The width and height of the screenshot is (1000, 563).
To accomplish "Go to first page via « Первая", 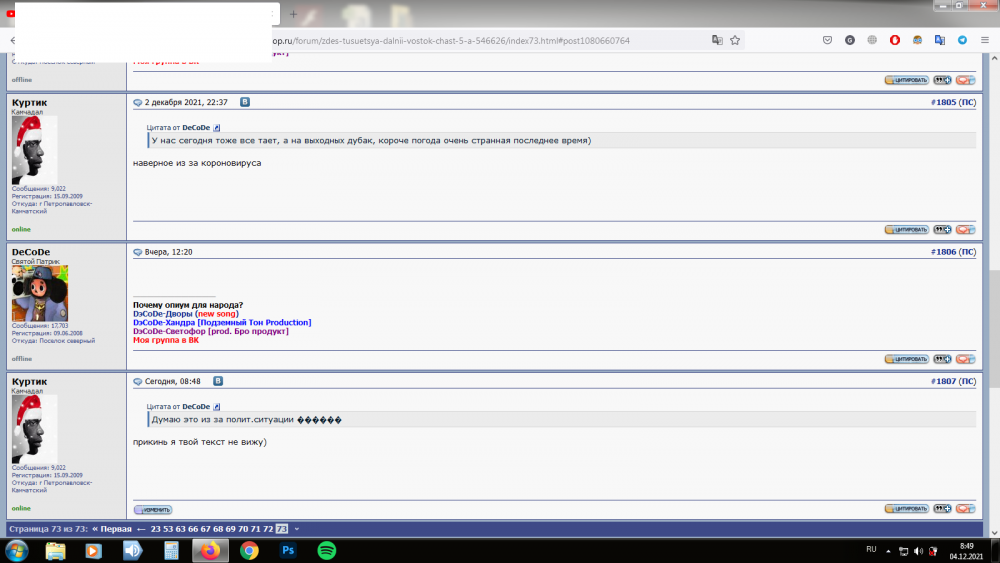I will [x=112, y=529].
